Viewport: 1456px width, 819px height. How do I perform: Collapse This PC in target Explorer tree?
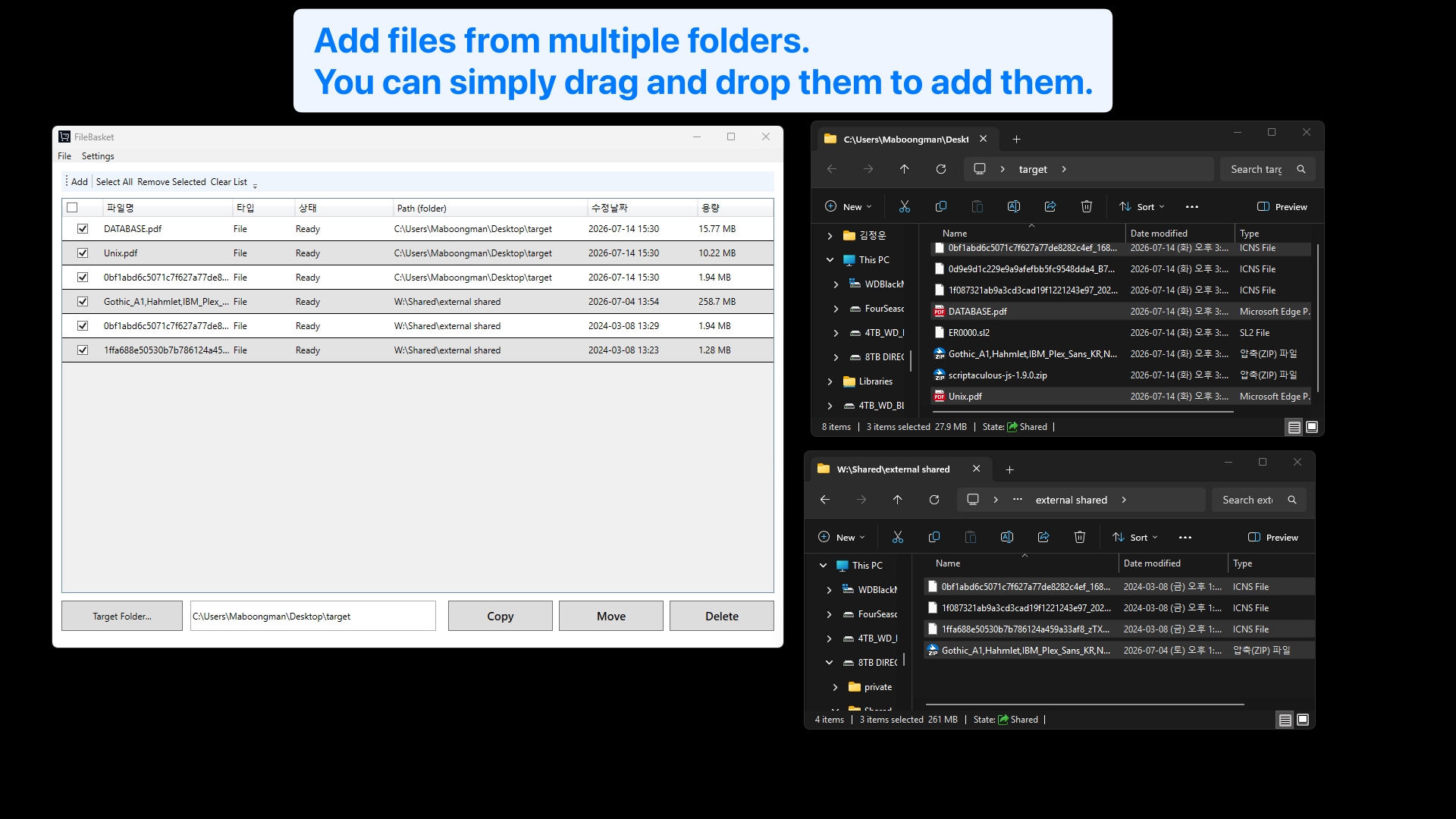coord(830,259)
